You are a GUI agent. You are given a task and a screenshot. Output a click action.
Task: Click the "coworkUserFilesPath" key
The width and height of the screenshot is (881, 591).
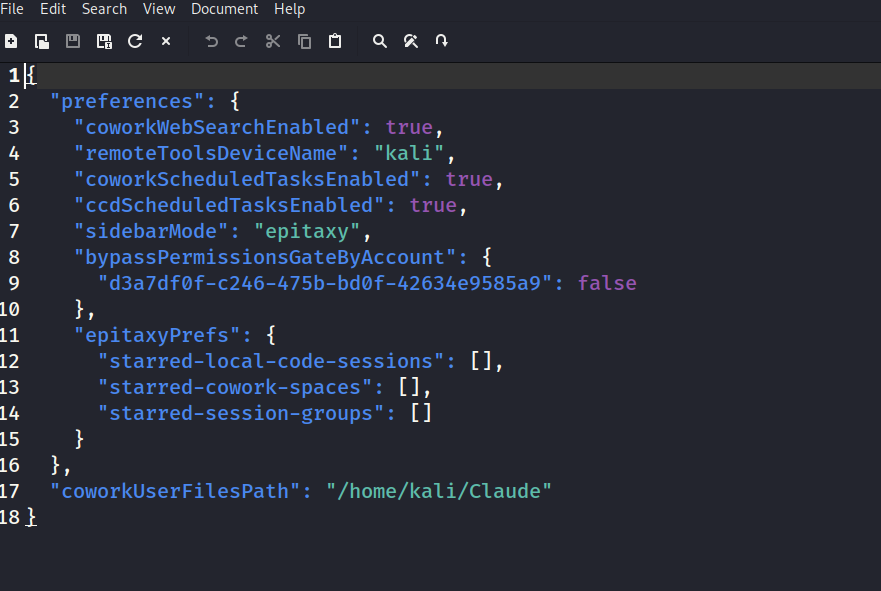point(175,492)
